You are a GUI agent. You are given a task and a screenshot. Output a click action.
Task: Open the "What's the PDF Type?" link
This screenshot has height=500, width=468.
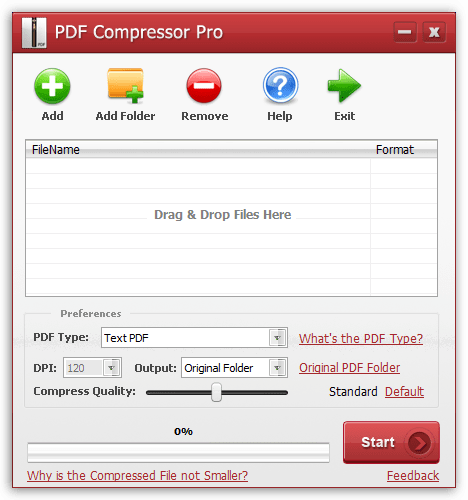pyautogui.click(x=361, y=339)
